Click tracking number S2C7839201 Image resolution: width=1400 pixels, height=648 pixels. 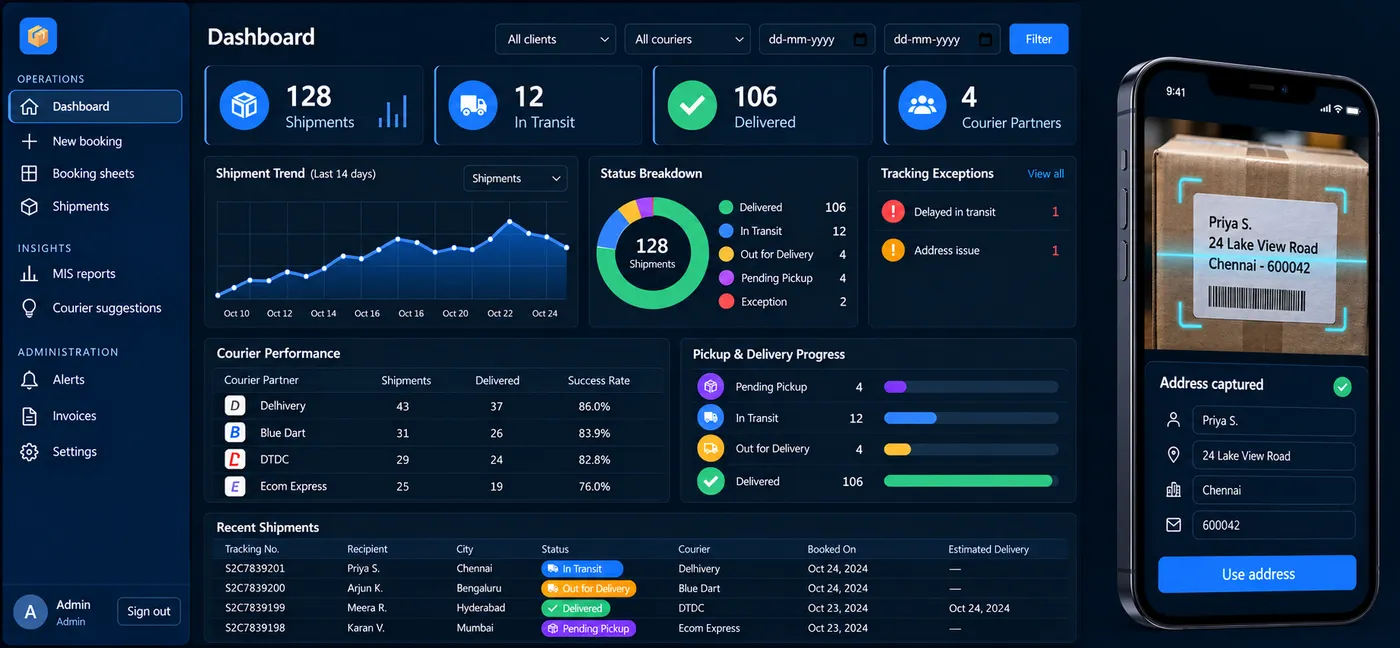pos(255,569)
